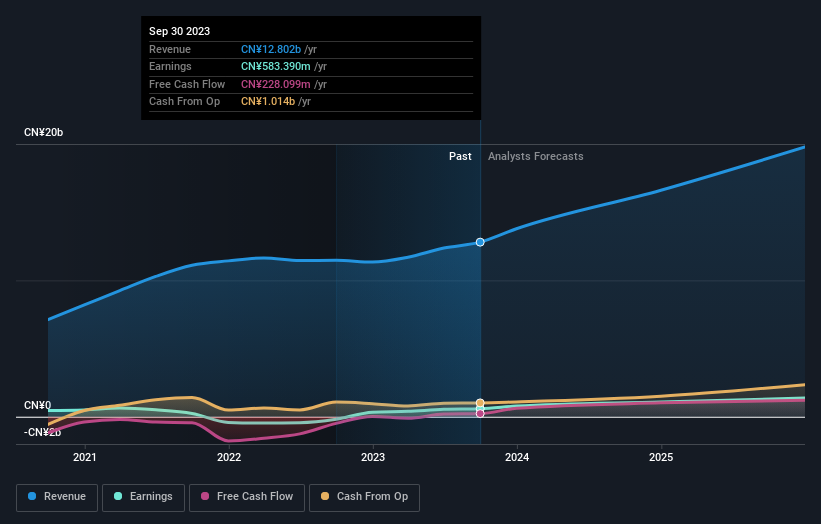Select the 2024 x-axis label
Image resolution: width=821 pixels, height=524 pixels.
point(517,458)
